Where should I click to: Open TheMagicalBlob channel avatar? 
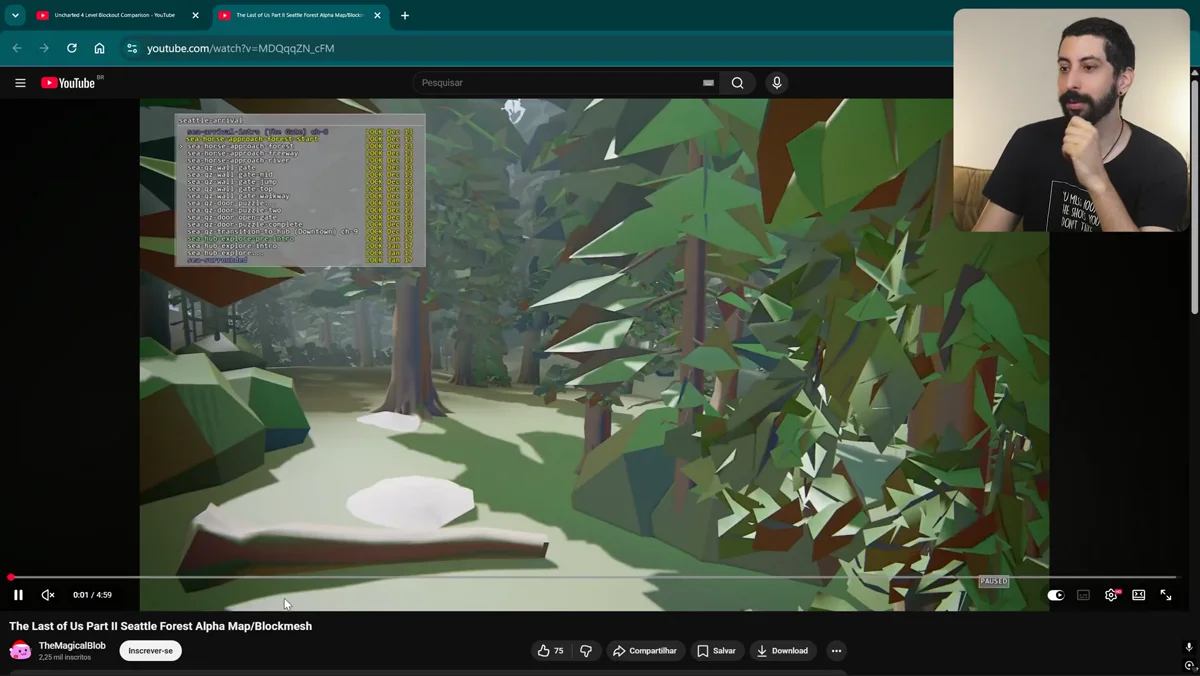click(x=20, y=651)
